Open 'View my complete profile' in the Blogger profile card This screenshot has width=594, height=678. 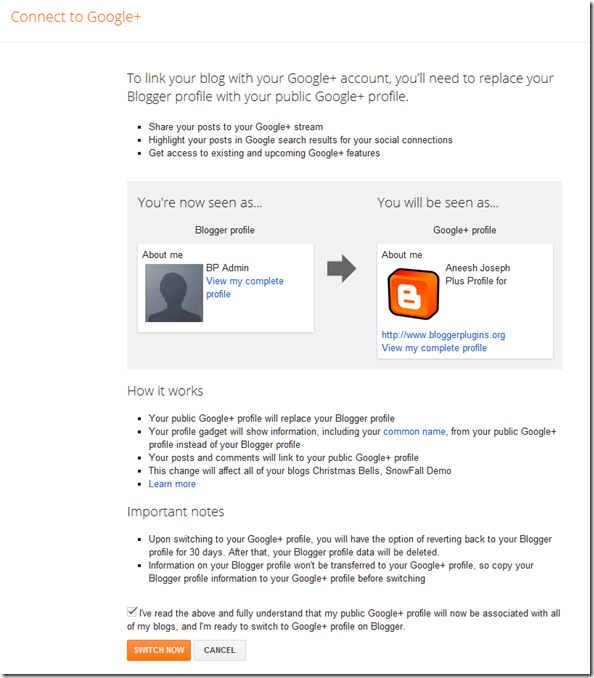245,288
